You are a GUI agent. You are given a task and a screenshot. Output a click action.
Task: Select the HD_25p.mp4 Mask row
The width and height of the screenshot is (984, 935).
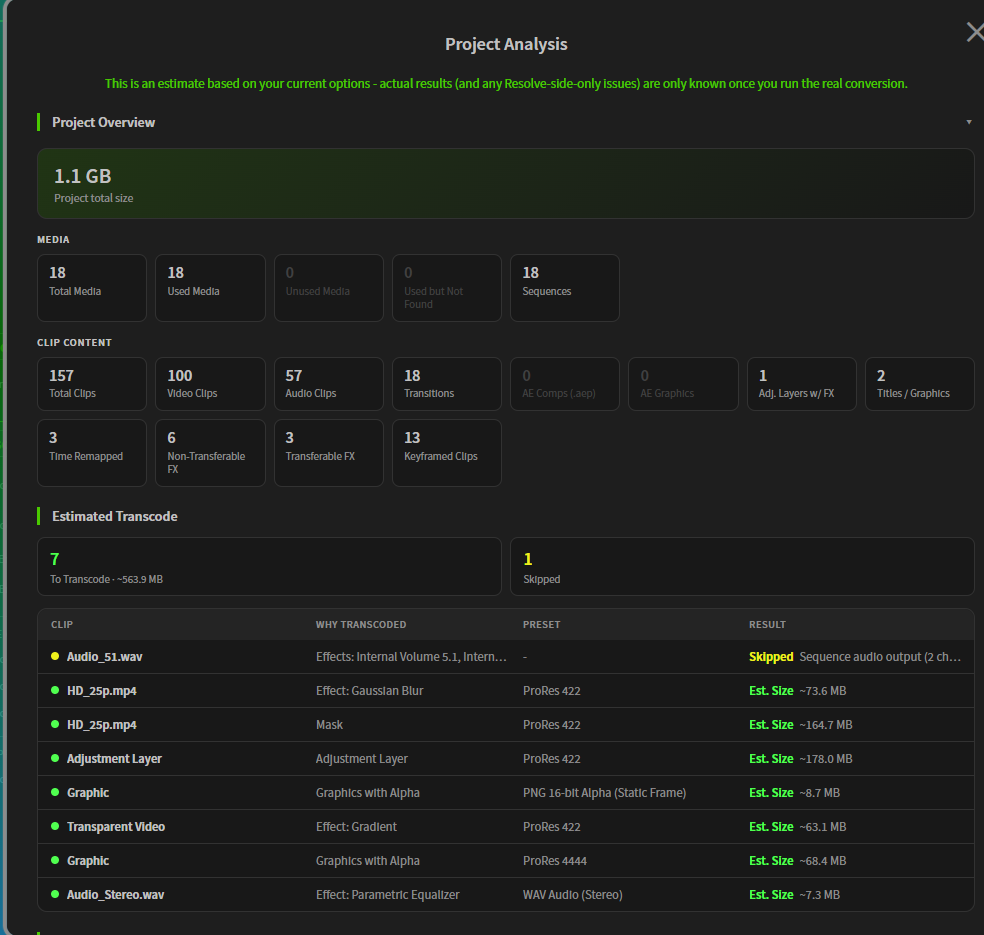tap(505, 725)
